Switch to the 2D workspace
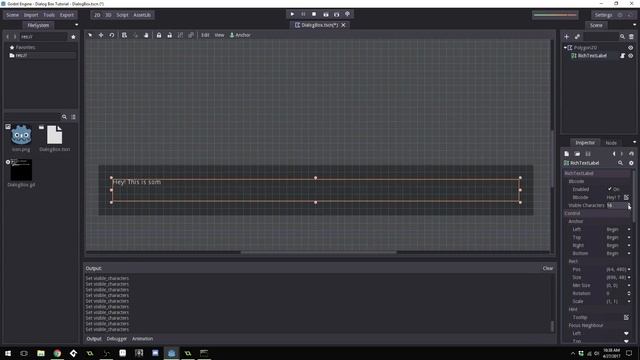This screenshot has height=360, width=640. (97, 15)
